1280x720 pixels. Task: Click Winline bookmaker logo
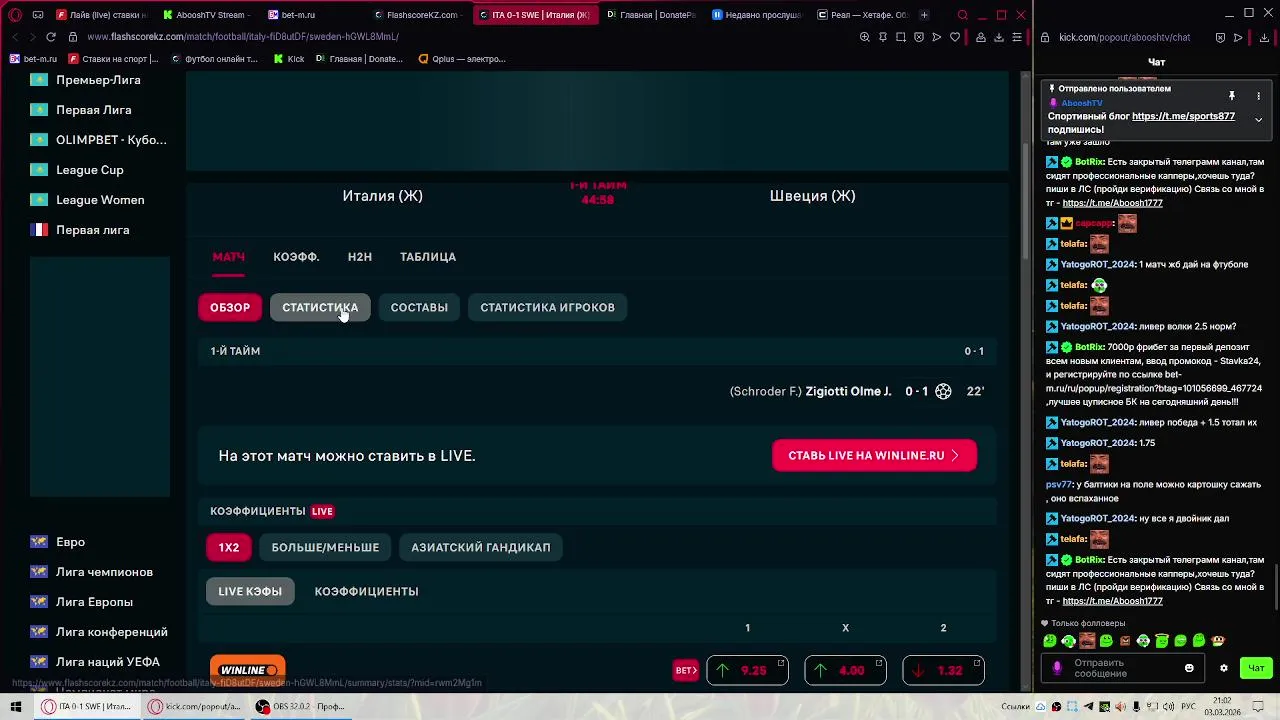pos(248,670)
